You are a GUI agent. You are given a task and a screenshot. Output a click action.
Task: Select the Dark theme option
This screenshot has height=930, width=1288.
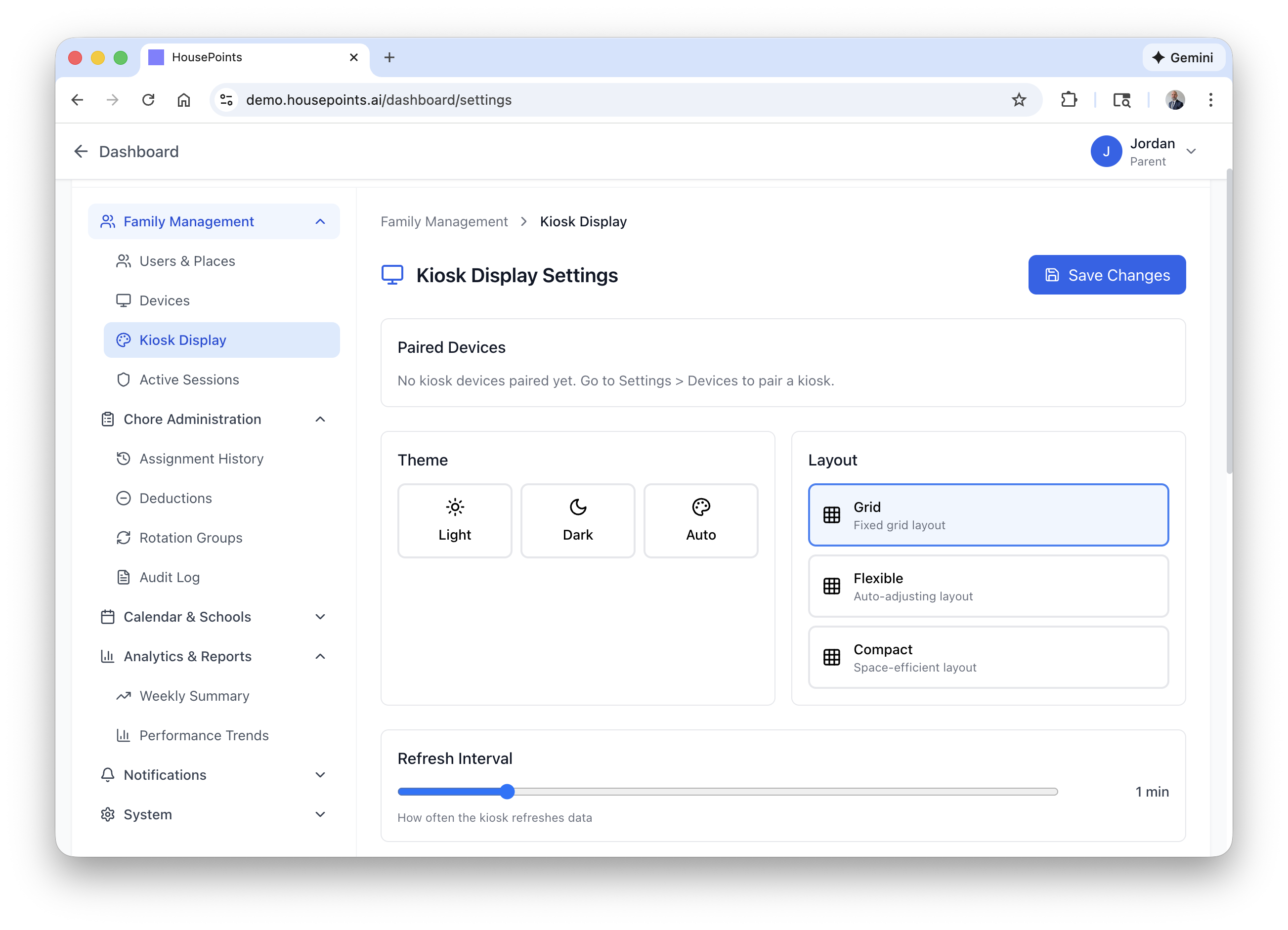point(578,521)
